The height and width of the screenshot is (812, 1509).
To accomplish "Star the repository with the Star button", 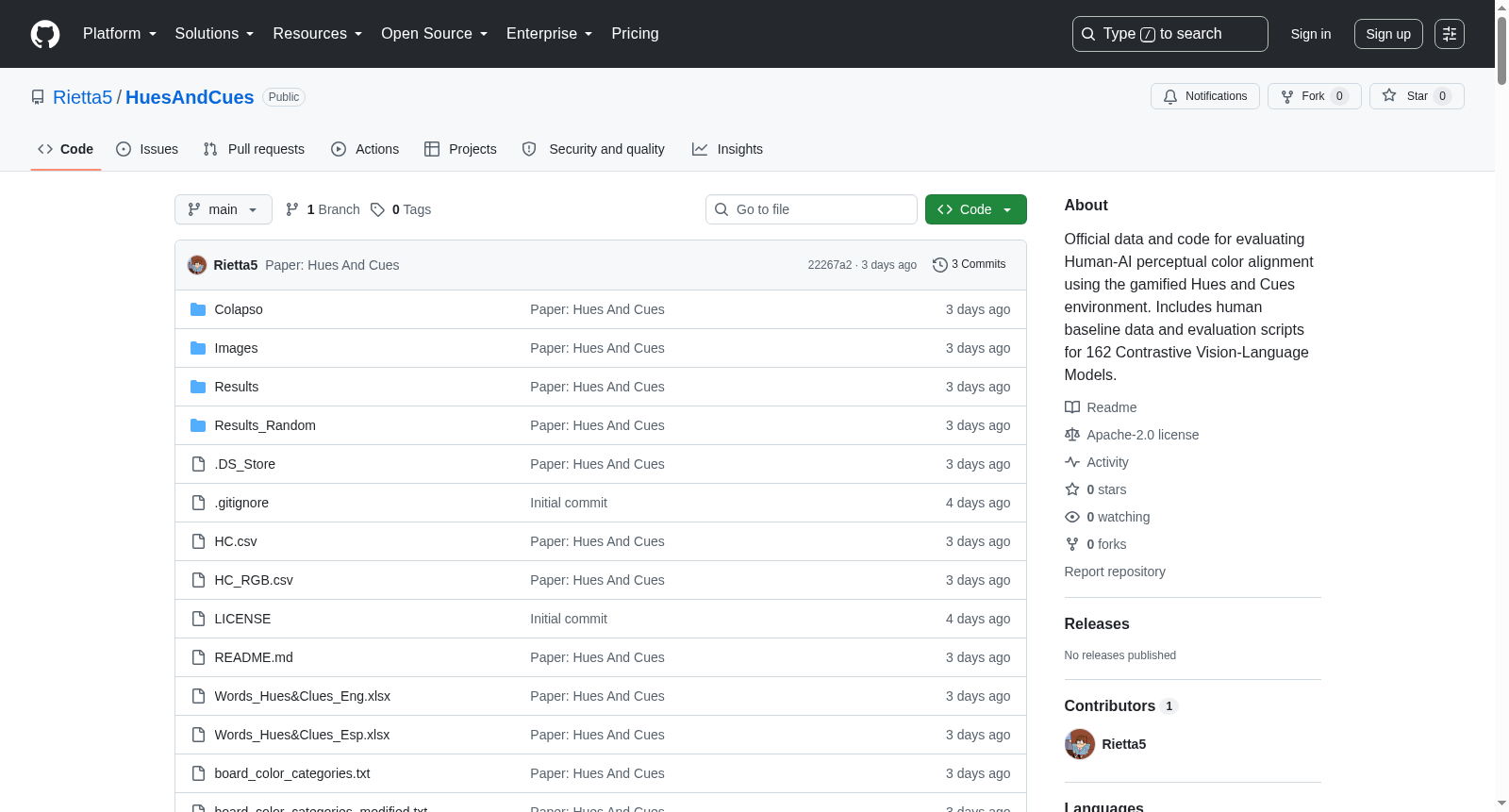I will [1417, 96].
